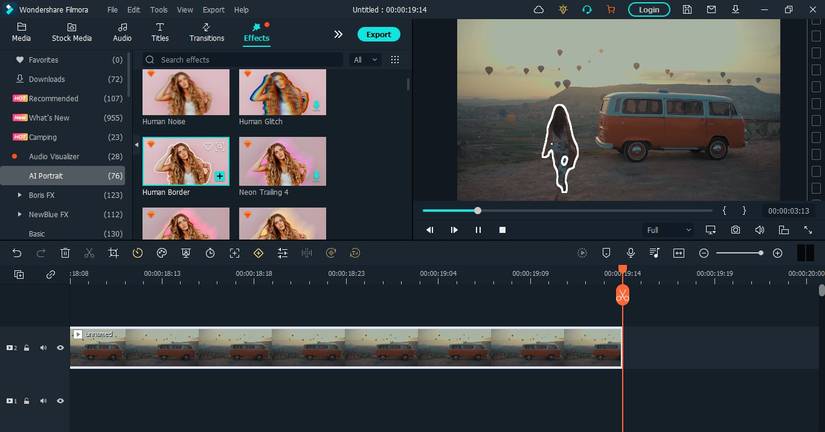The height and width of the screenshot is (432, 825).
Task: Open the color palette tool
Action: 162,253
